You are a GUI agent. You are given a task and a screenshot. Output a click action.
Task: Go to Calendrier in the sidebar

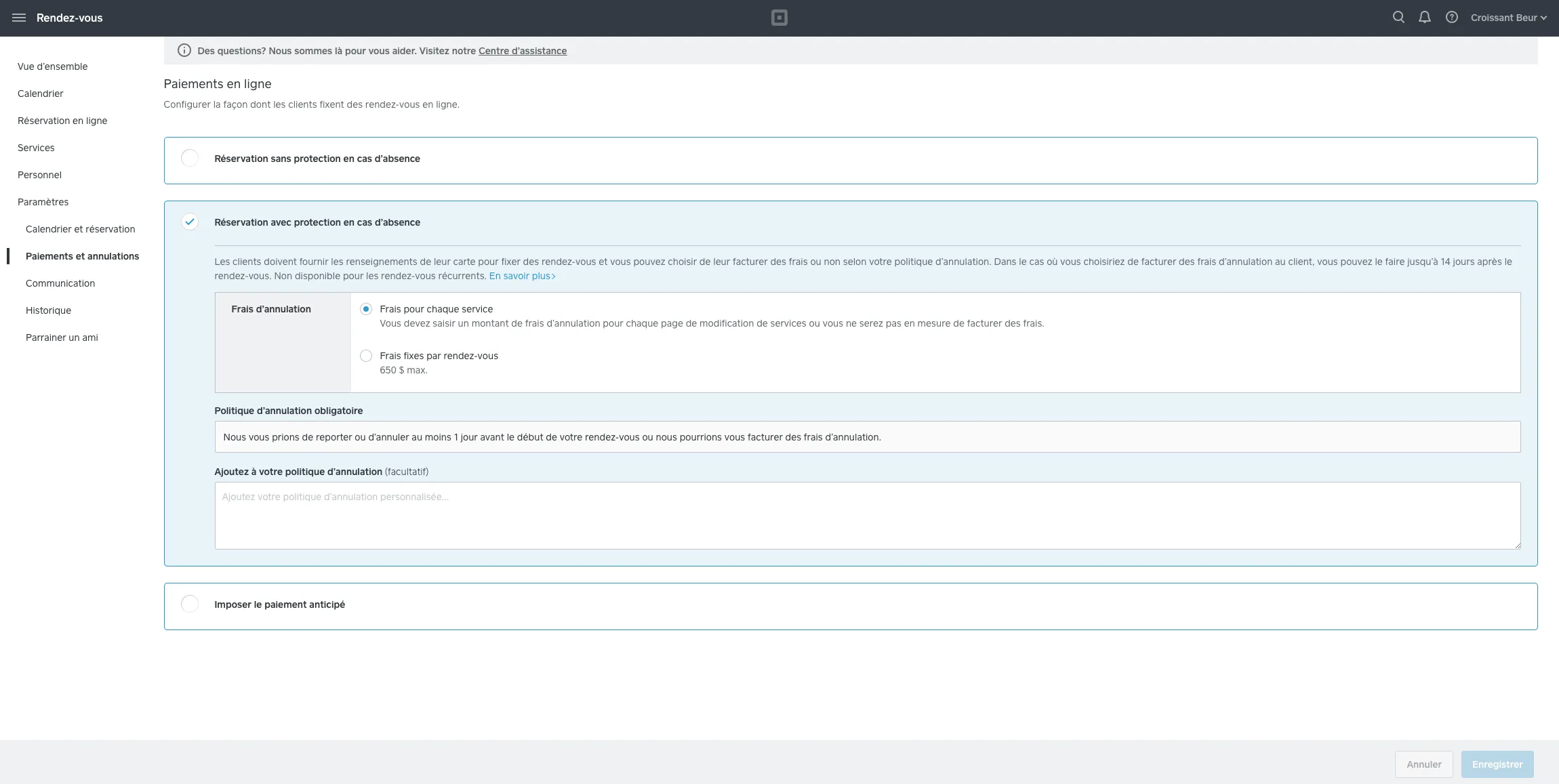40,94
